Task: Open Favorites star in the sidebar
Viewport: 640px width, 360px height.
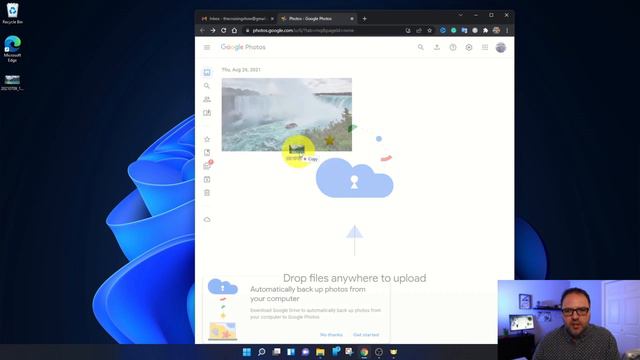Action: point(207,139)
